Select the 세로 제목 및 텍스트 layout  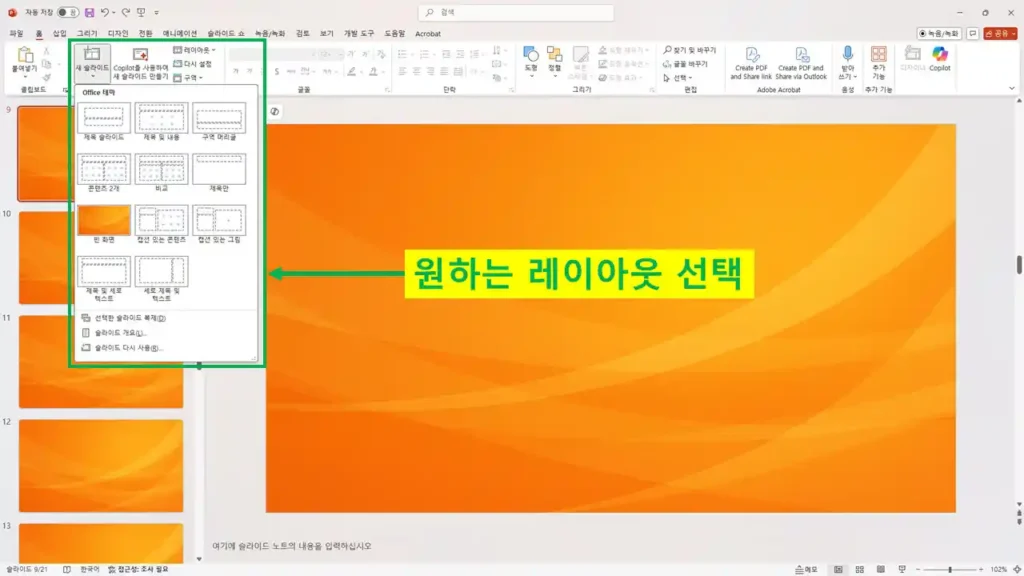point(161,279)
